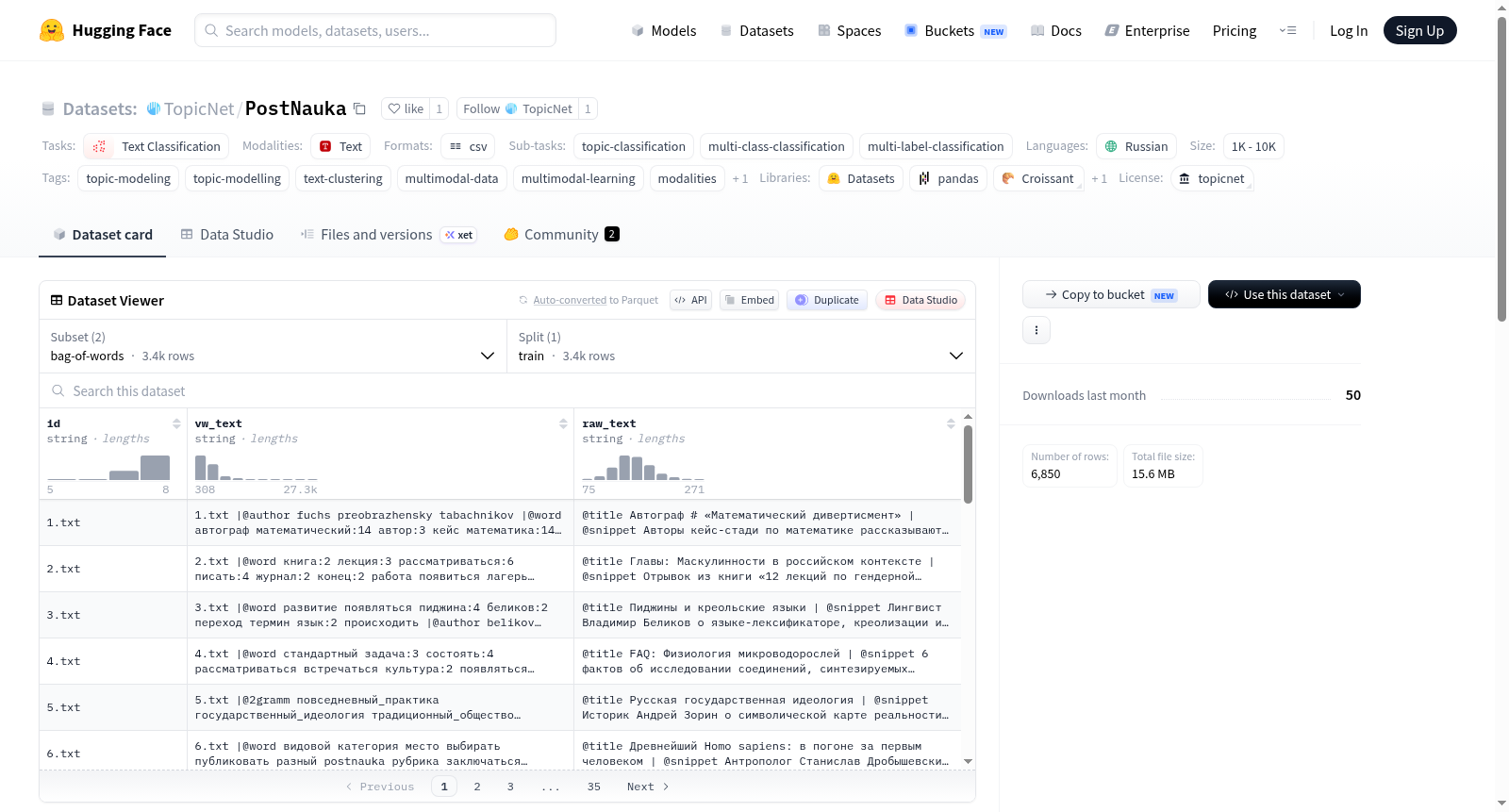Image resolution: width=1509 pixels, height=812 pixels.
Task: Go to page 2 of the table
Action: click(x=477, y=787)
